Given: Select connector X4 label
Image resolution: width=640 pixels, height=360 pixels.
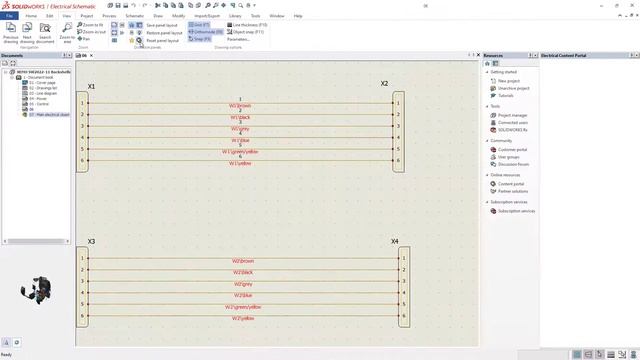Looking at the screenshot, I should coord(394,242).
